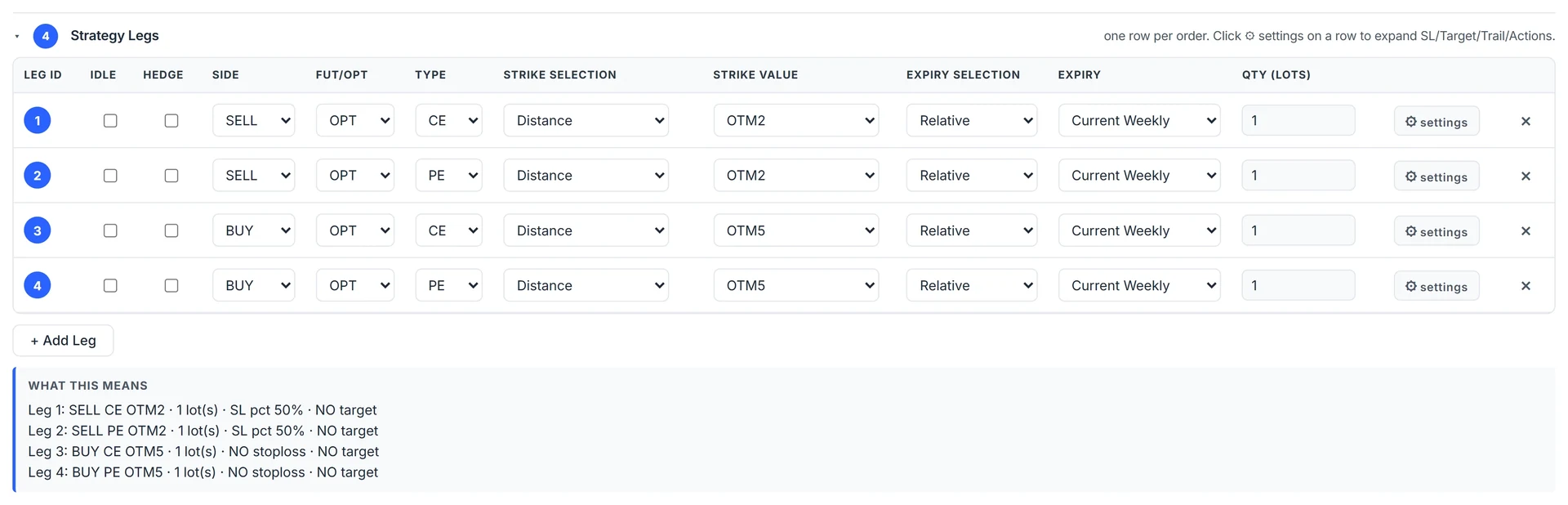Open Strike Selection dropdown for leg 4

pyautogui.click(x=586, y=285)
